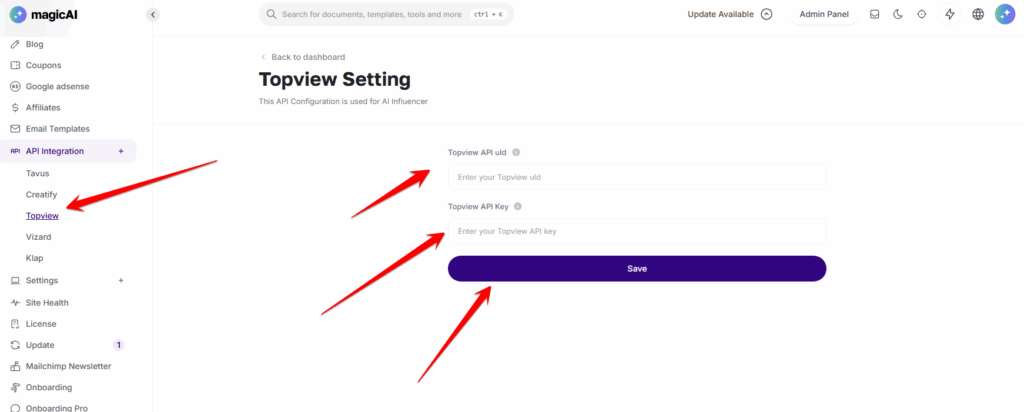This screenshot has width=1024, height=412.
Task: Expand the Settings menu plus icon
Action: pyautogui.click(x=120, y=280)
